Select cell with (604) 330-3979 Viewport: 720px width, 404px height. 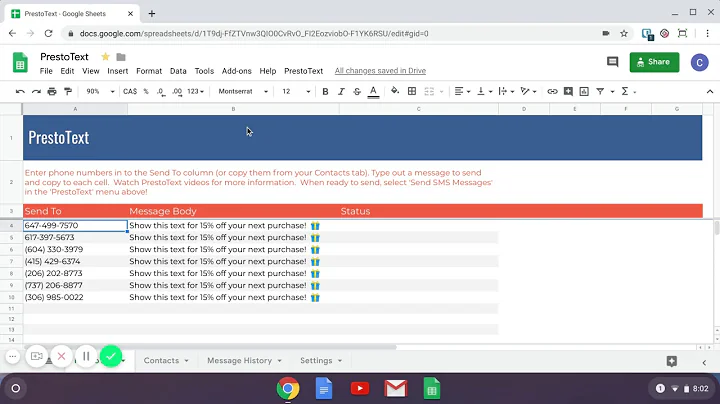coord(75,249)
